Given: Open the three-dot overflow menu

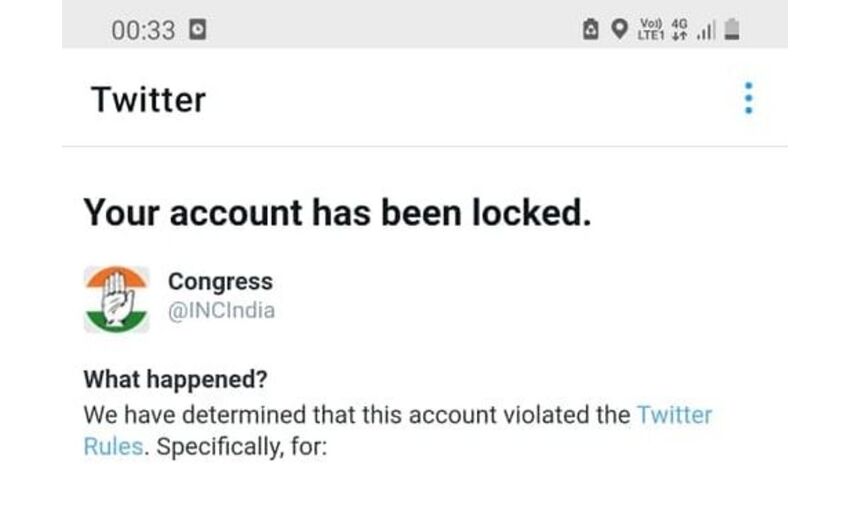Looking at the screenshot, I should 747,99.
